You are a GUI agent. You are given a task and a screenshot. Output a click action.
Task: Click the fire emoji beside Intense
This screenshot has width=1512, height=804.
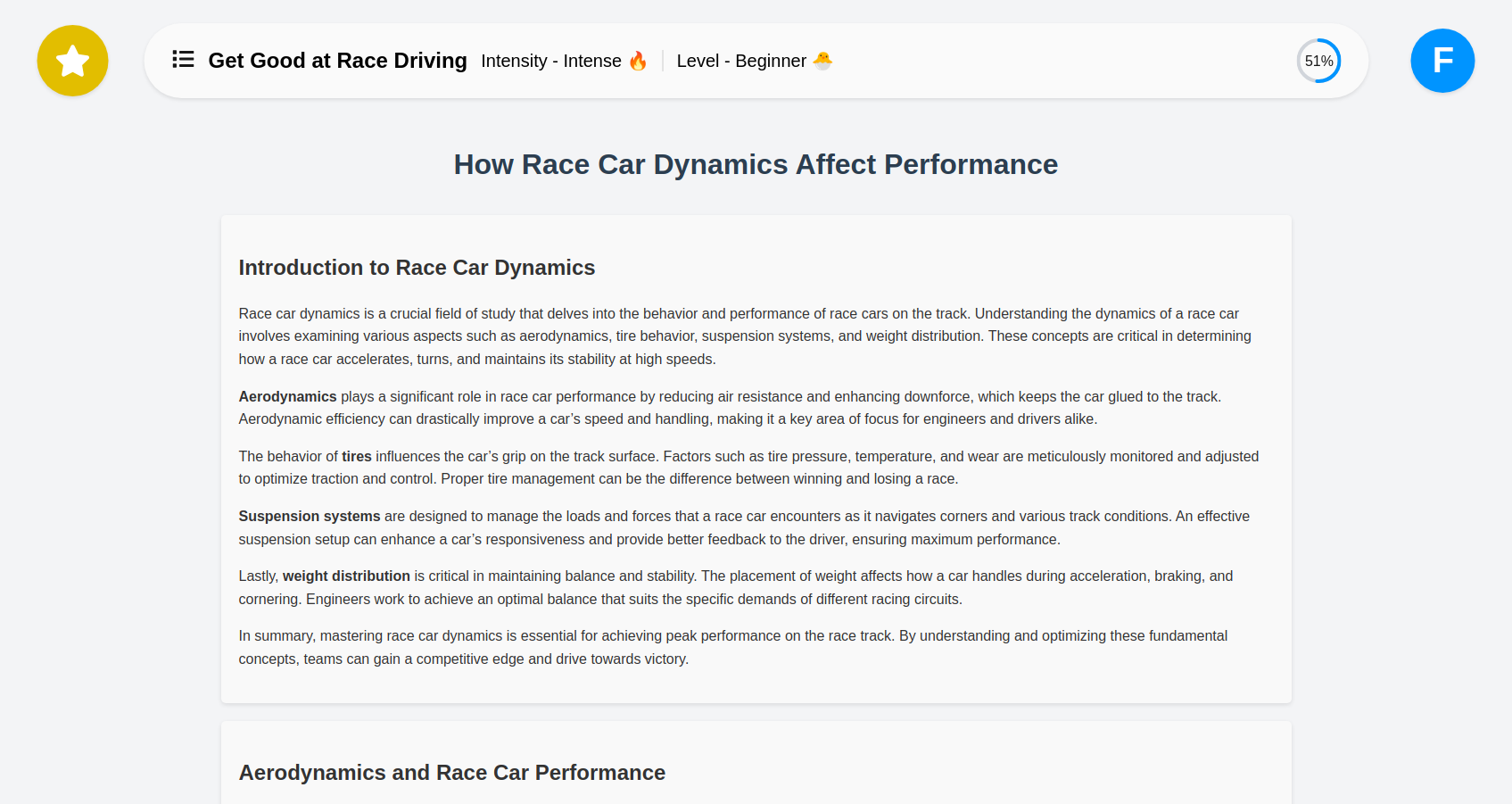click(638, 61)
